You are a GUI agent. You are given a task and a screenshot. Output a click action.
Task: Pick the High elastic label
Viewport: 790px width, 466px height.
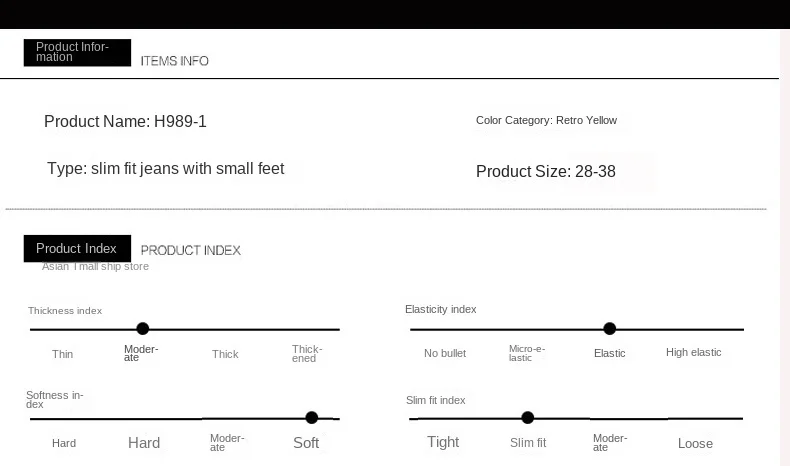coord(694,352)
